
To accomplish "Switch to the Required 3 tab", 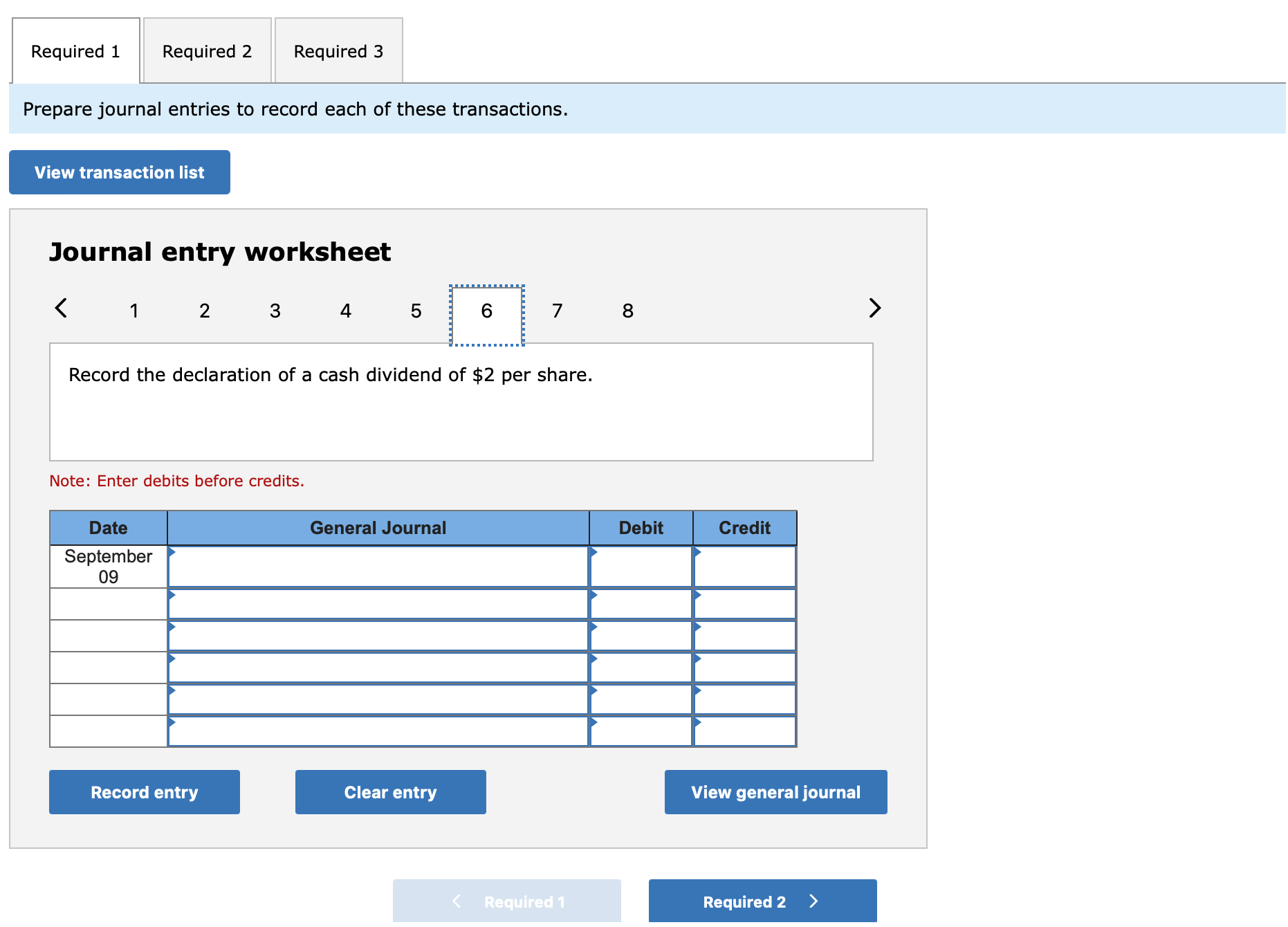I will [339, 51].
